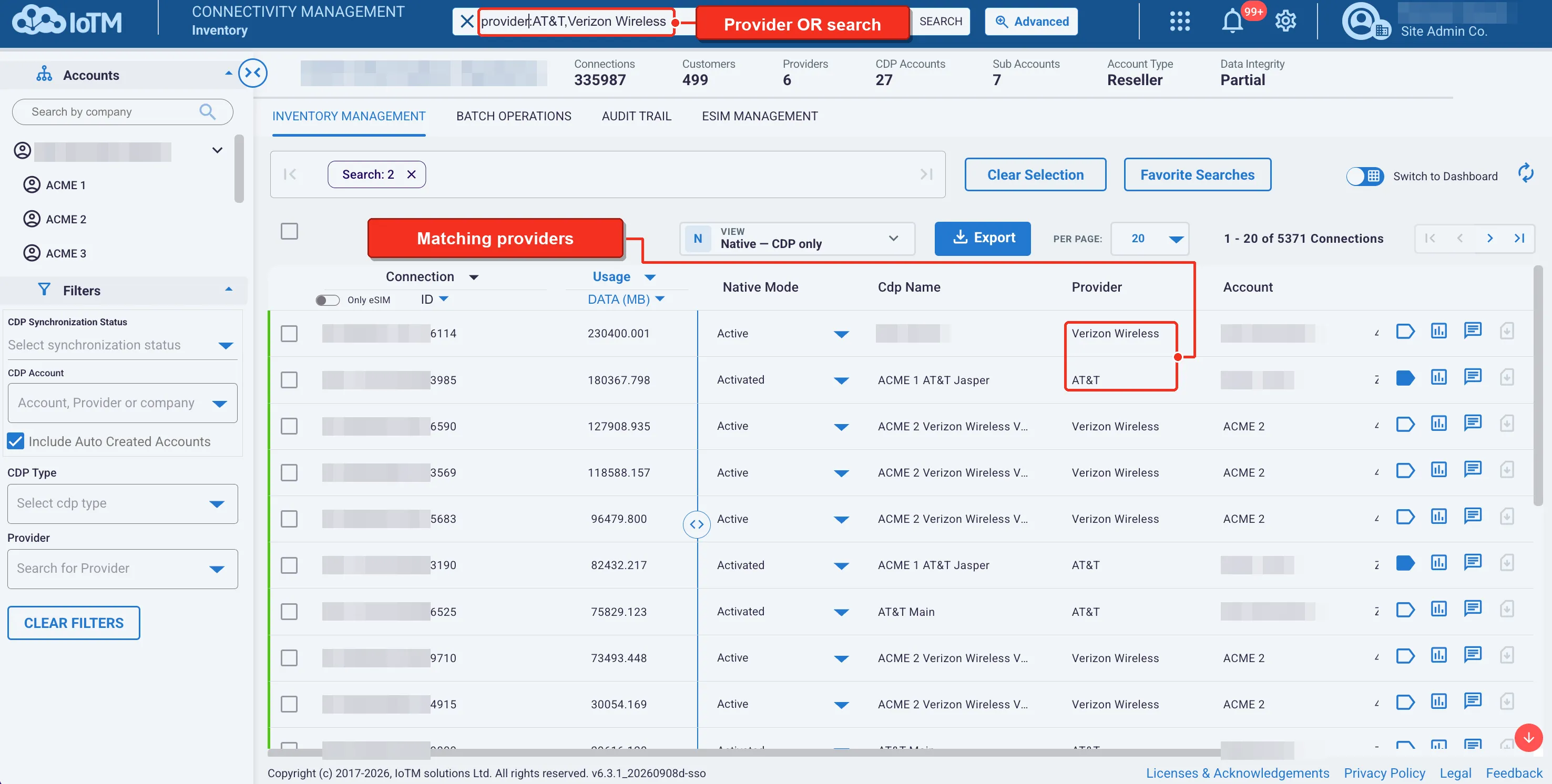Viewport: 1552px width, 784px height.
Task: Open comments icon for row 6114
Action: [1473, 331]
